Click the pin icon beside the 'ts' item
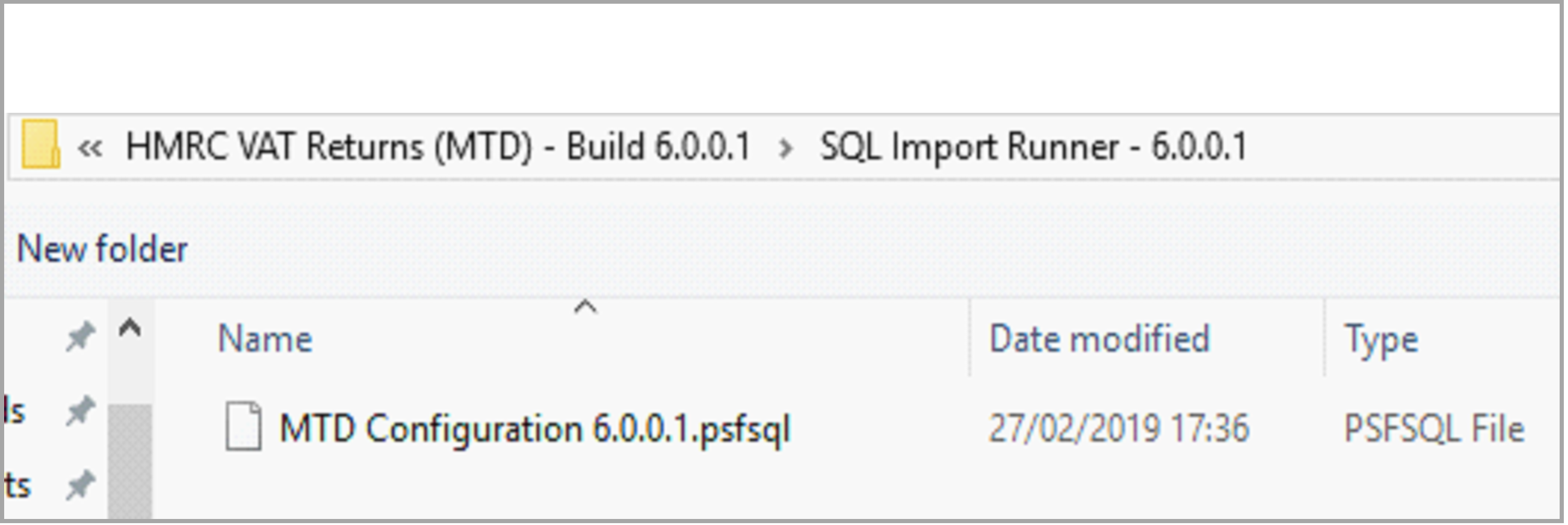The height and width of the screenshot is (525, 1568). pos(80,486)
